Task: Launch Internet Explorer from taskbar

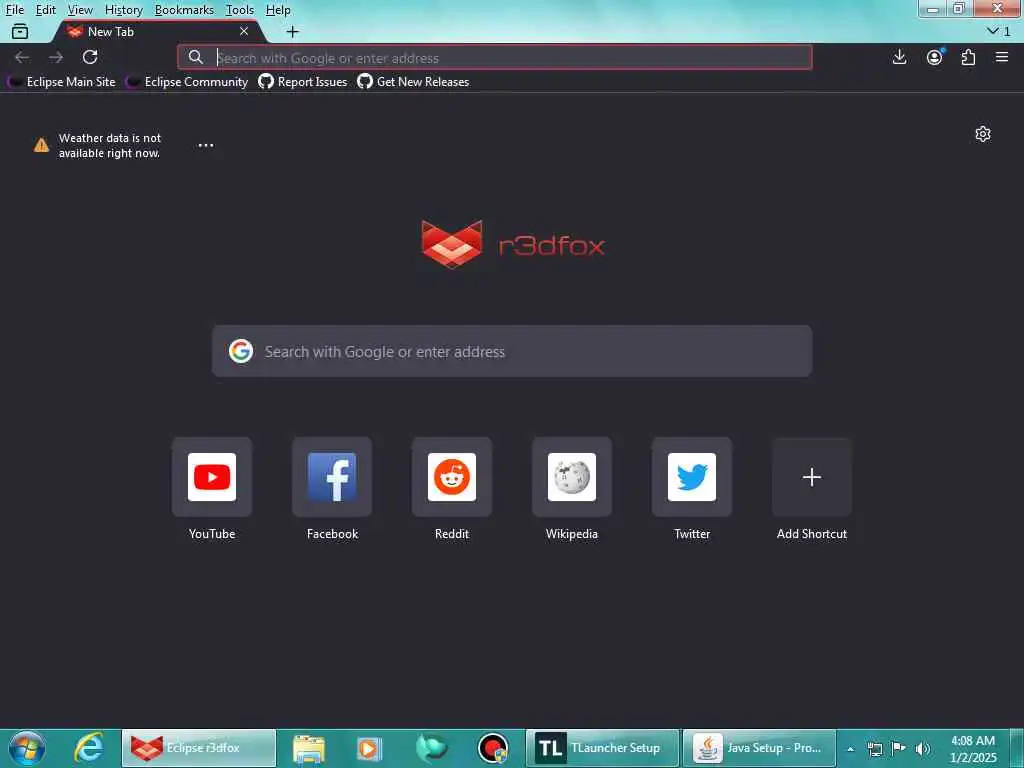Action: 89,748
